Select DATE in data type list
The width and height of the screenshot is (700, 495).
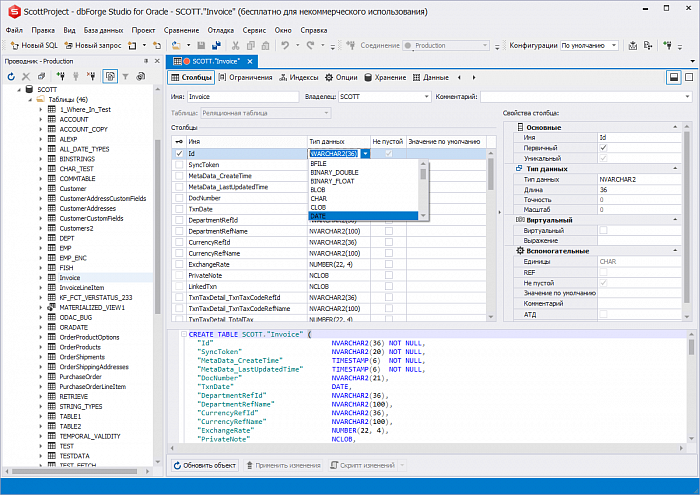(363, 216)
